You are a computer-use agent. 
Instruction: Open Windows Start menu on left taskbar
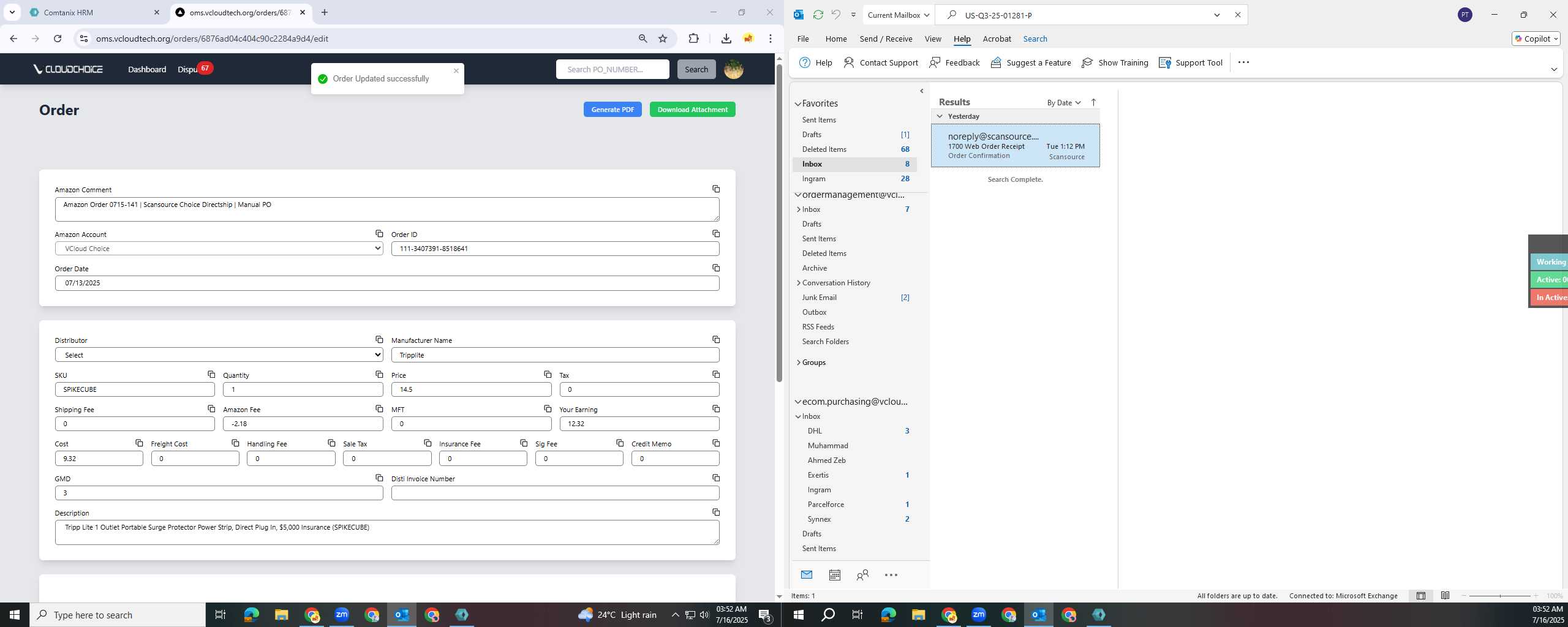15,615
